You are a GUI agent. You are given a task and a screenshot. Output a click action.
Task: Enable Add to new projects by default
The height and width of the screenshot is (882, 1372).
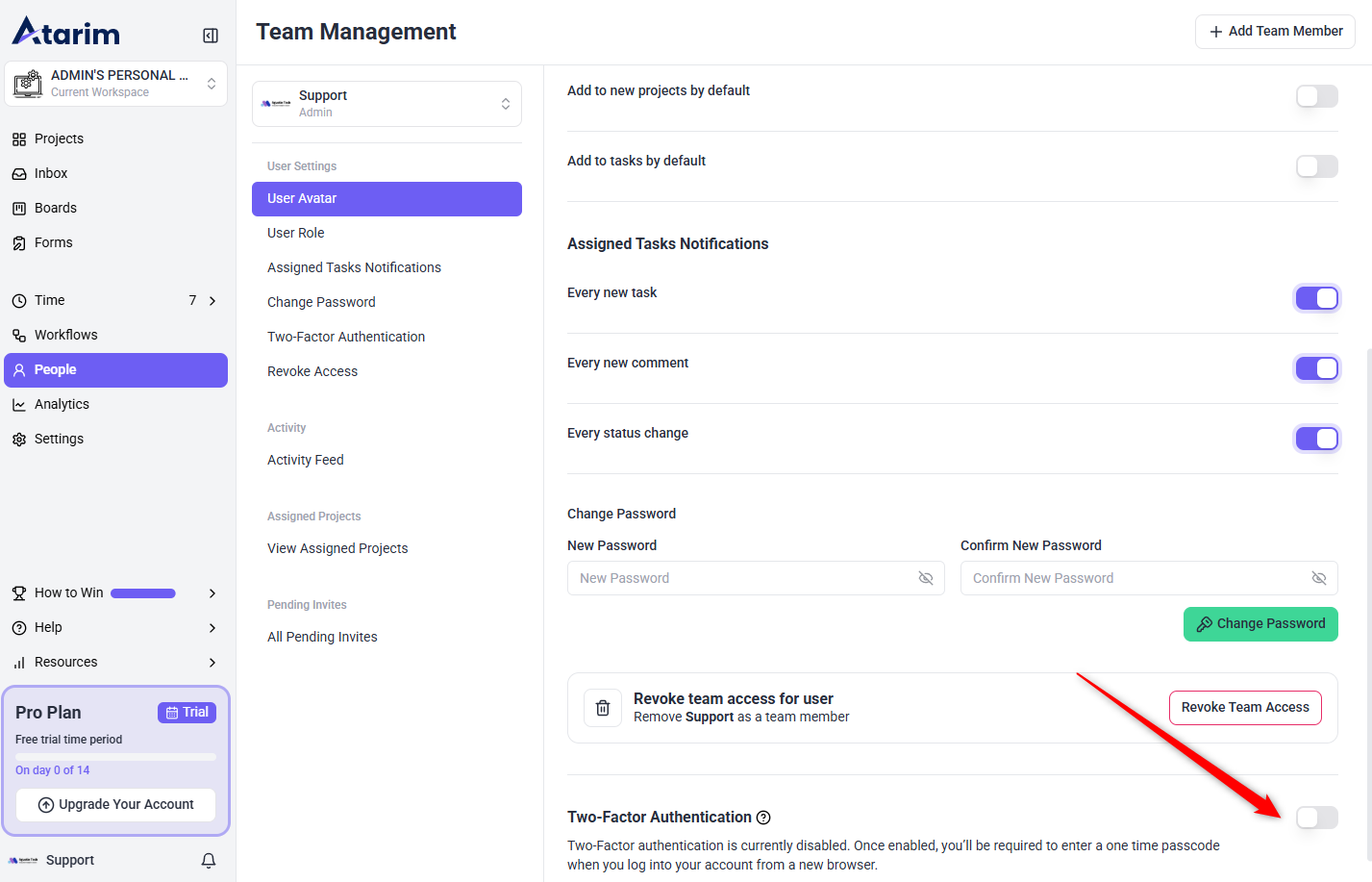[1316, 96]
